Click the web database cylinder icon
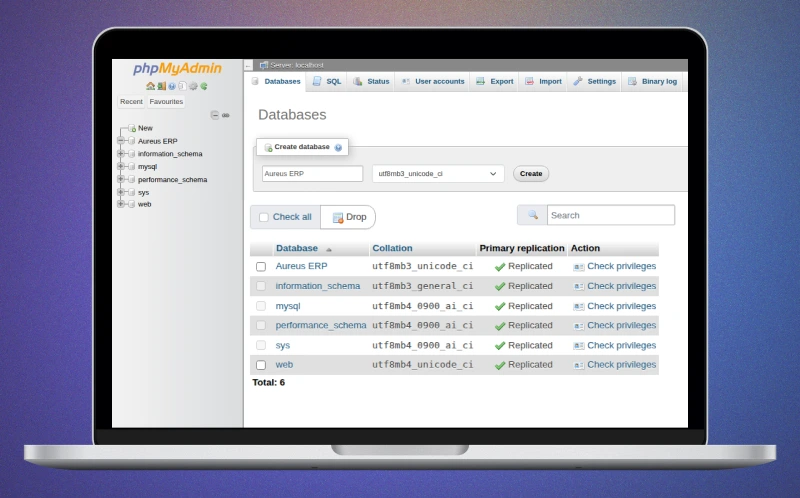This screenshot has height=498, width=800. (132, 204)
